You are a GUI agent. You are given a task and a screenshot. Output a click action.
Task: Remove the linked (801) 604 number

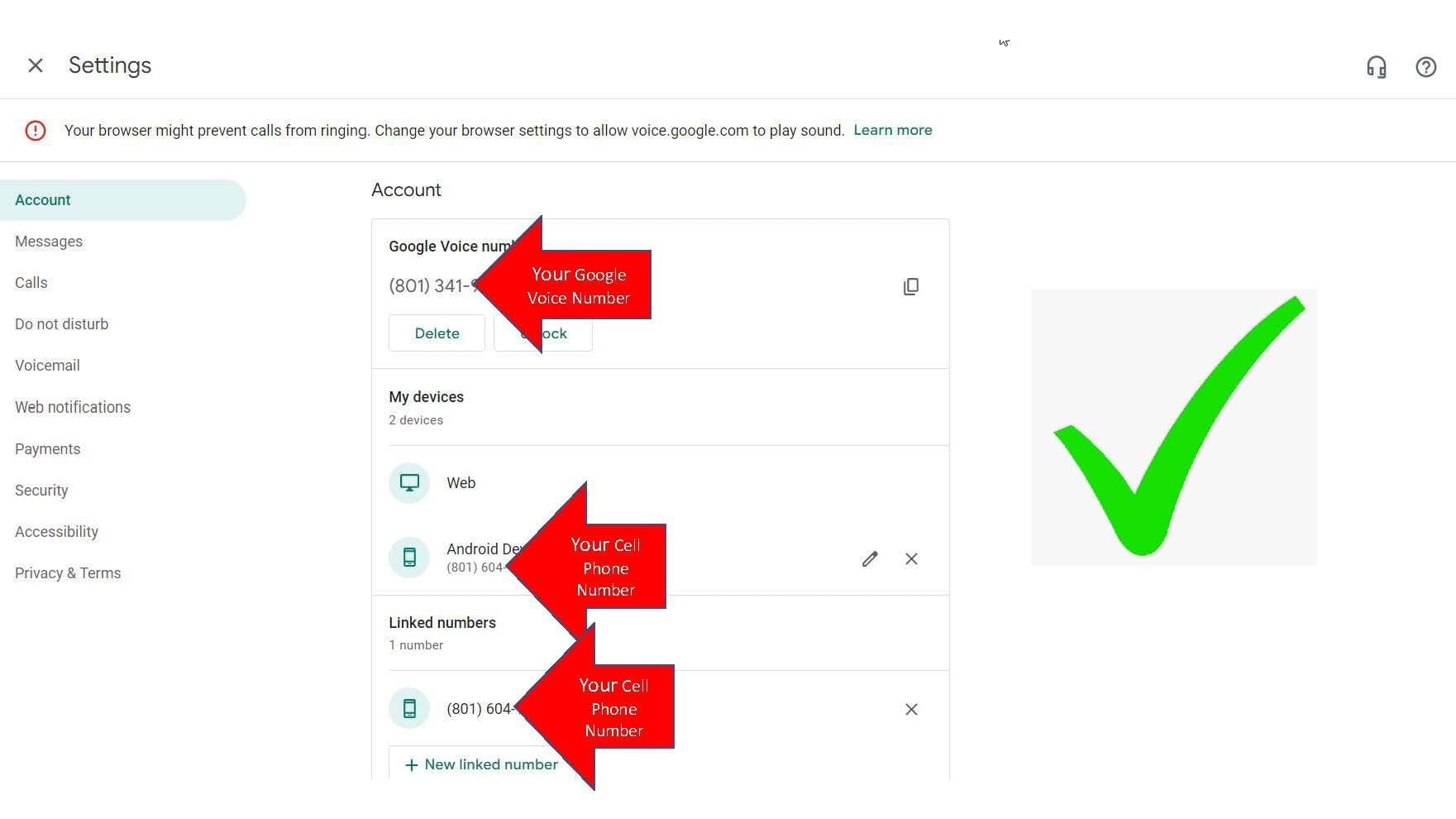(911, 710)
